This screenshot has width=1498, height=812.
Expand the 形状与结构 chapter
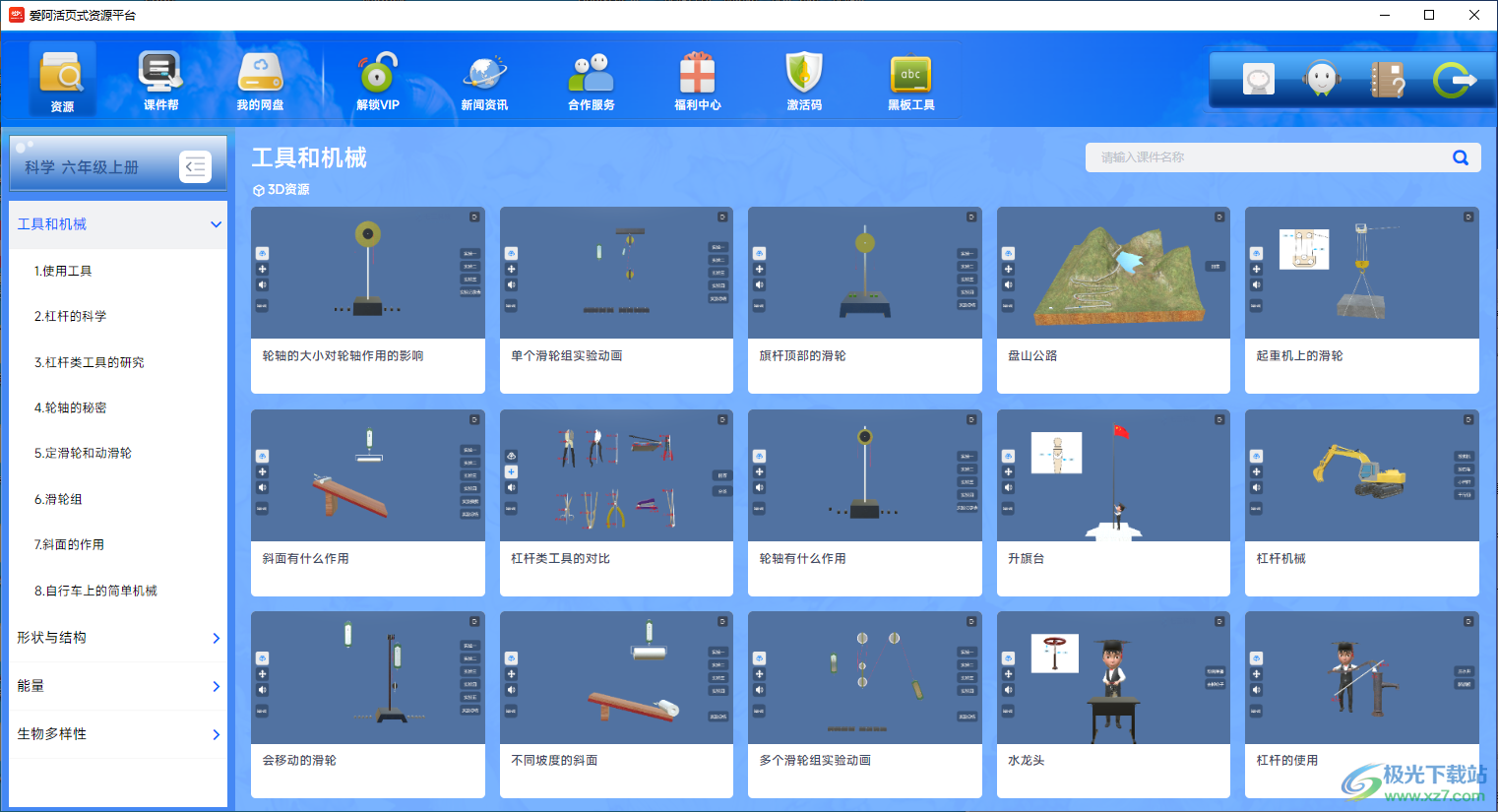(x=216, y=638)
